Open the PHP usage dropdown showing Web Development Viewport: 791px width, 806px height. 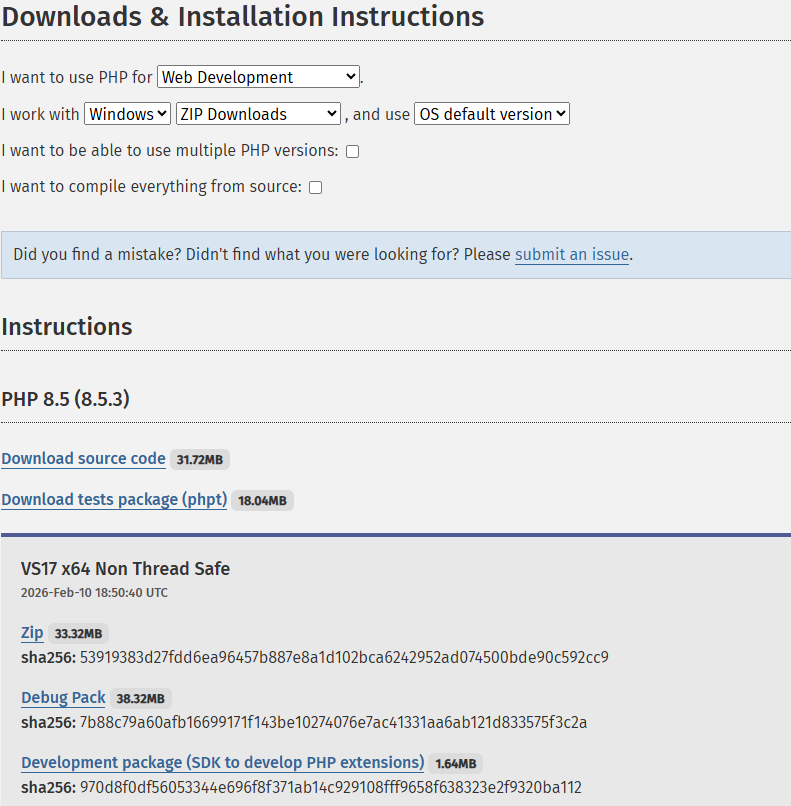pos(258,77)
